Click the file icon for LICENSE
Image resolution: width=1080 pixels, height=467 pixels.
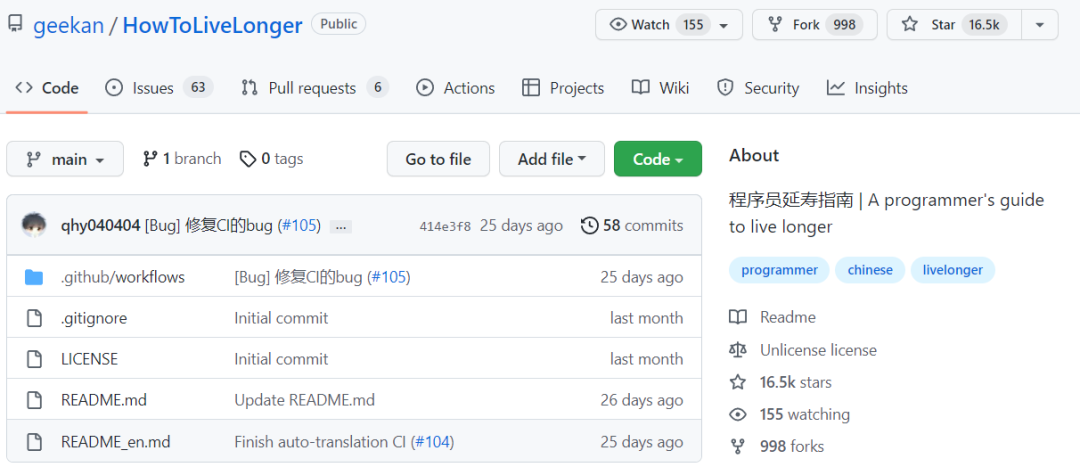[34, 359]
